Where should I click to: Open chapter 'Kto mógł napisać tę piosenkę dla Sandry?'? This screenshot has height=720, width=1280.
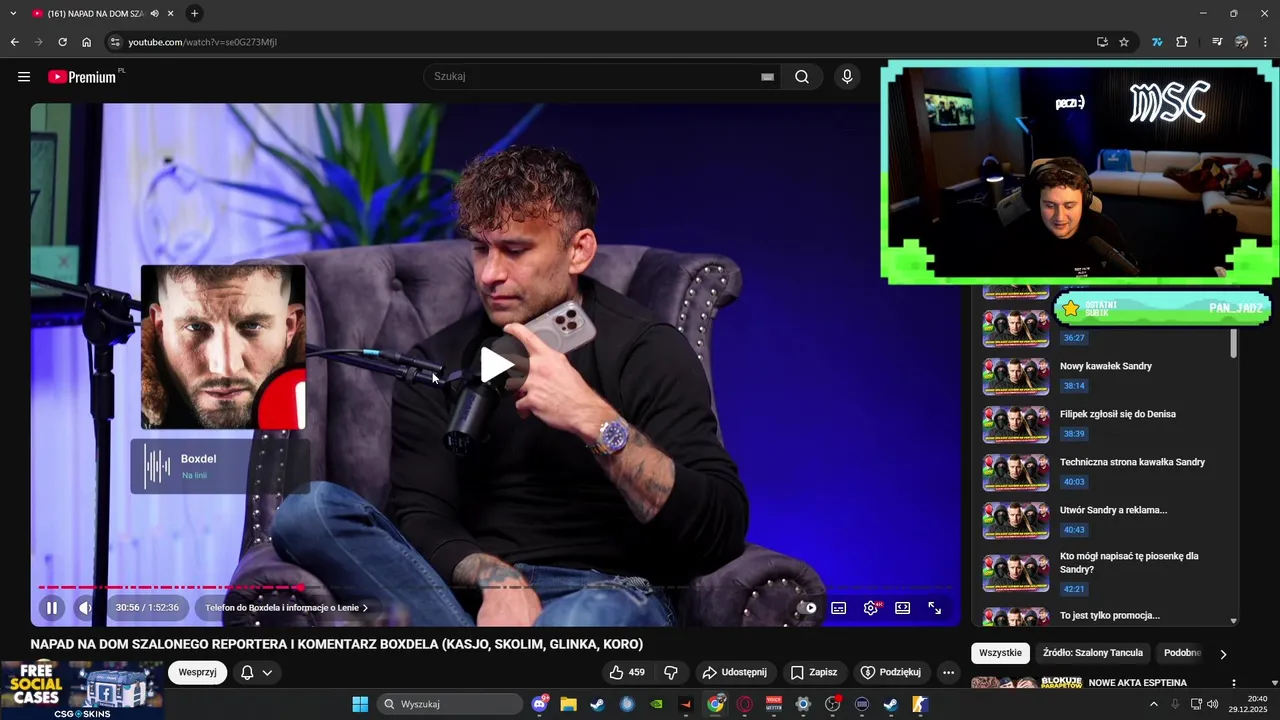[1129, 563]
